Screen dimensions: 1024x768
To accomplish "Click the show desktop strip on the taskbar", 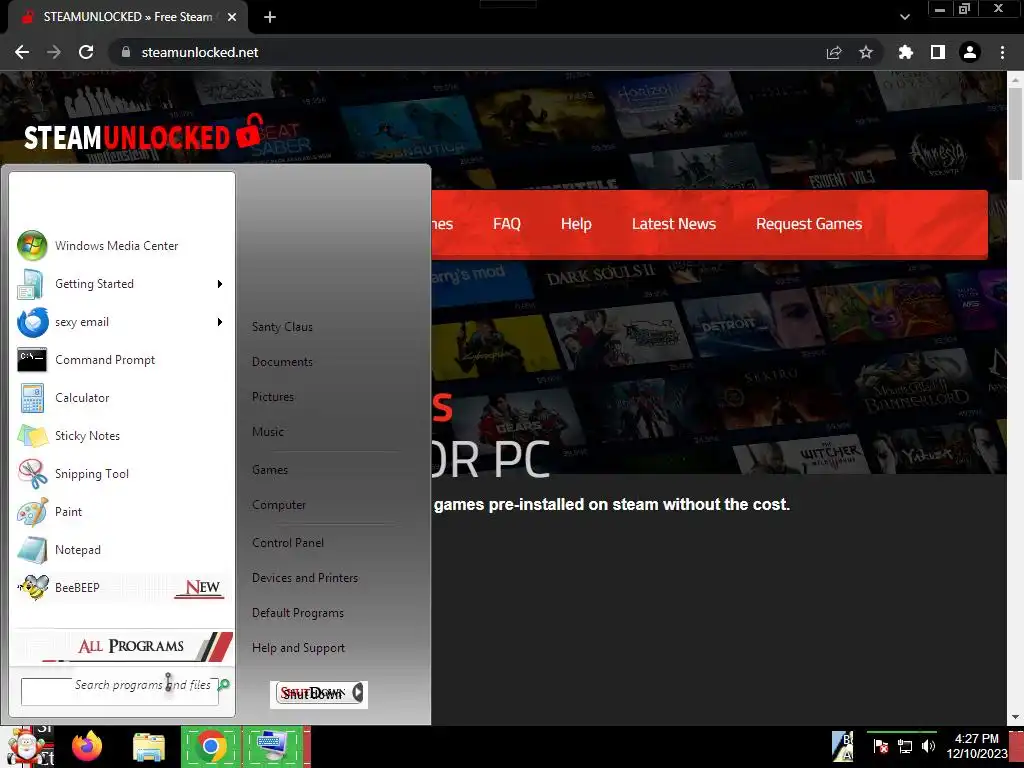I will (1017, 746).
